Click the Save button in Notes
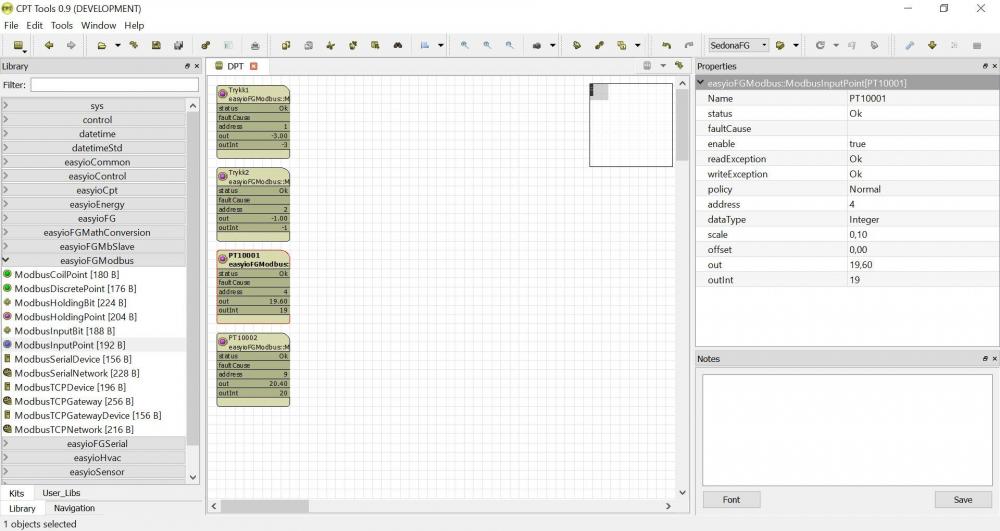 click(x=962, y=500)
